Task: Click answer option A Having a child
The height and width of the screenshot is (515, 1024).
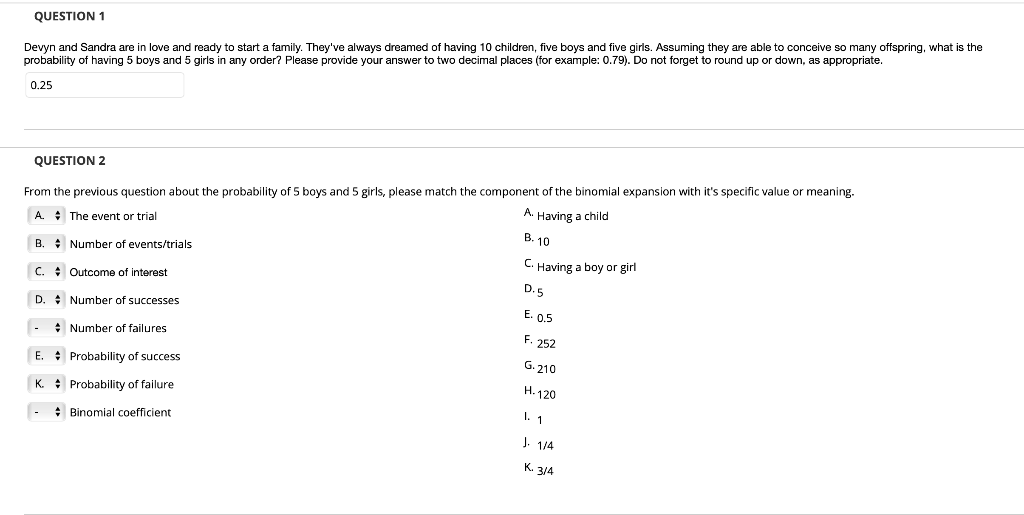Action: pyautogui.click(x=572, y=216)
